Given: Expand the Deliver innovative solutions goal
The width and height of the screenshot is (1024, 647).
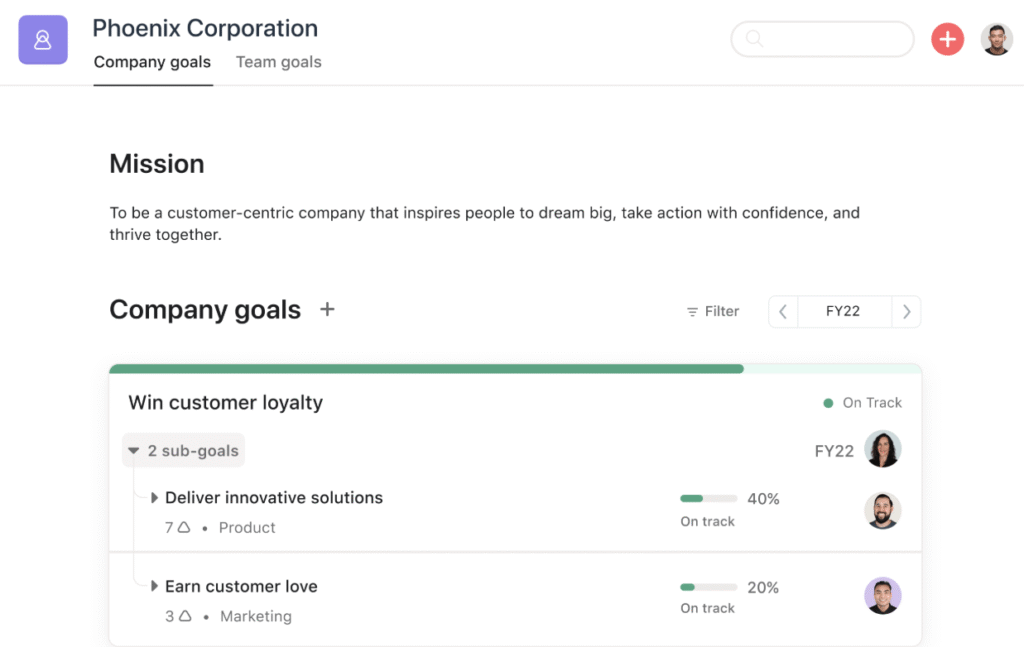Looking at the screenshot, I should pos(154,497).
